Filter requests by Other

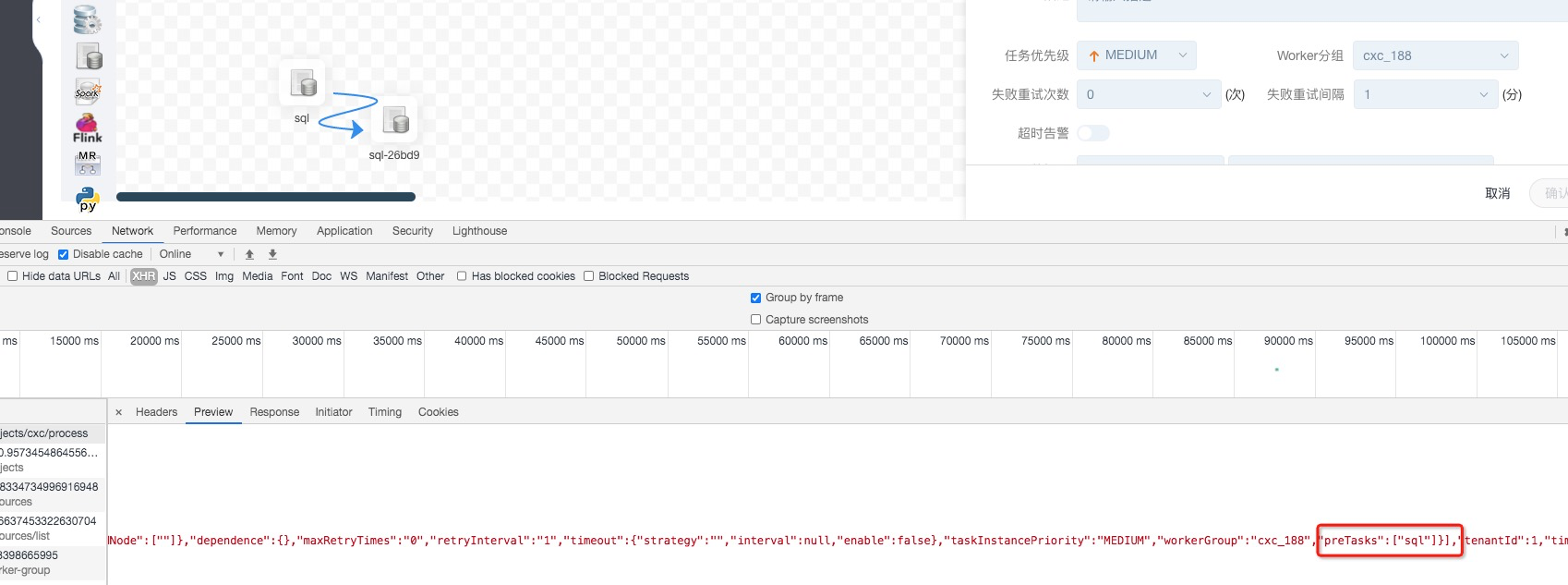pos(430,276)
